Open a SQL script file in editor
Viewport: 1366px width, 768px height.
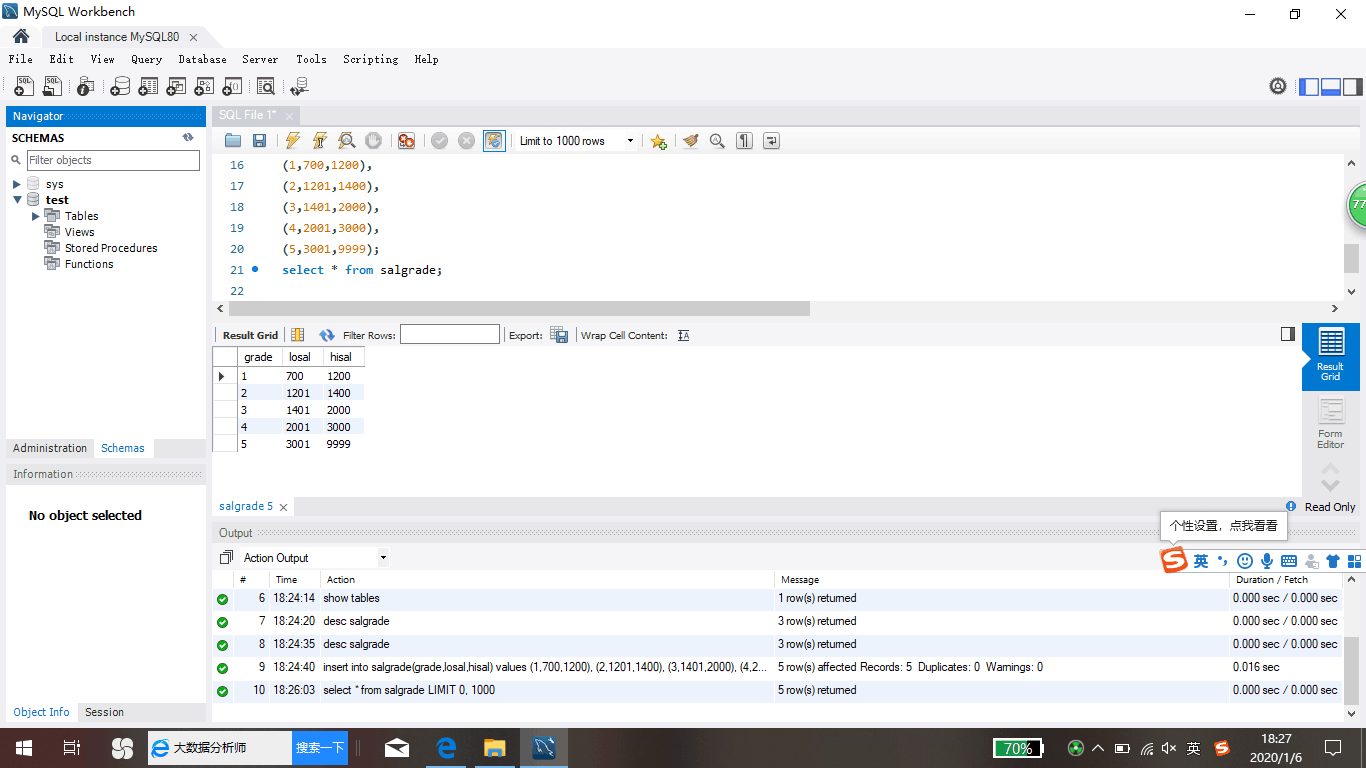point(233,141)
